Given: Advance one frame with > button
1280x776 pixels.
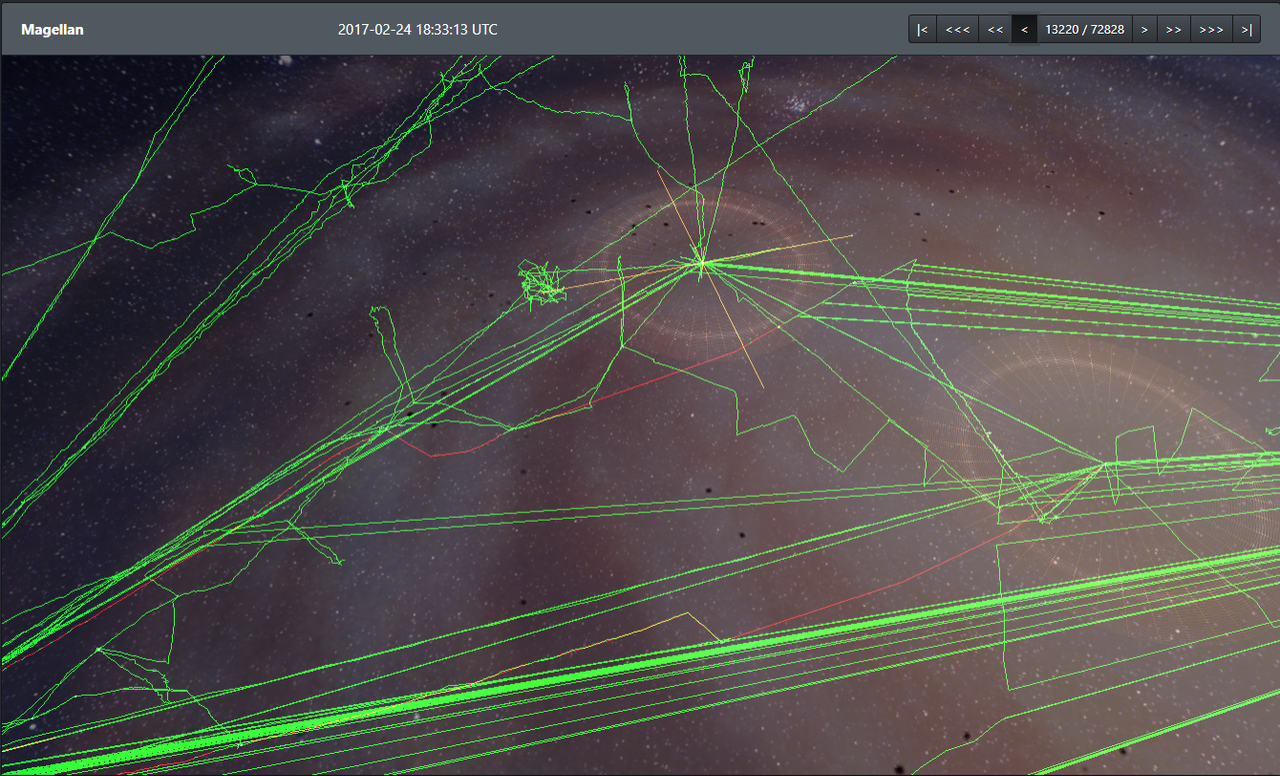Looking at the screenshot, I should pyautogui.click(x=1144, y=29).
